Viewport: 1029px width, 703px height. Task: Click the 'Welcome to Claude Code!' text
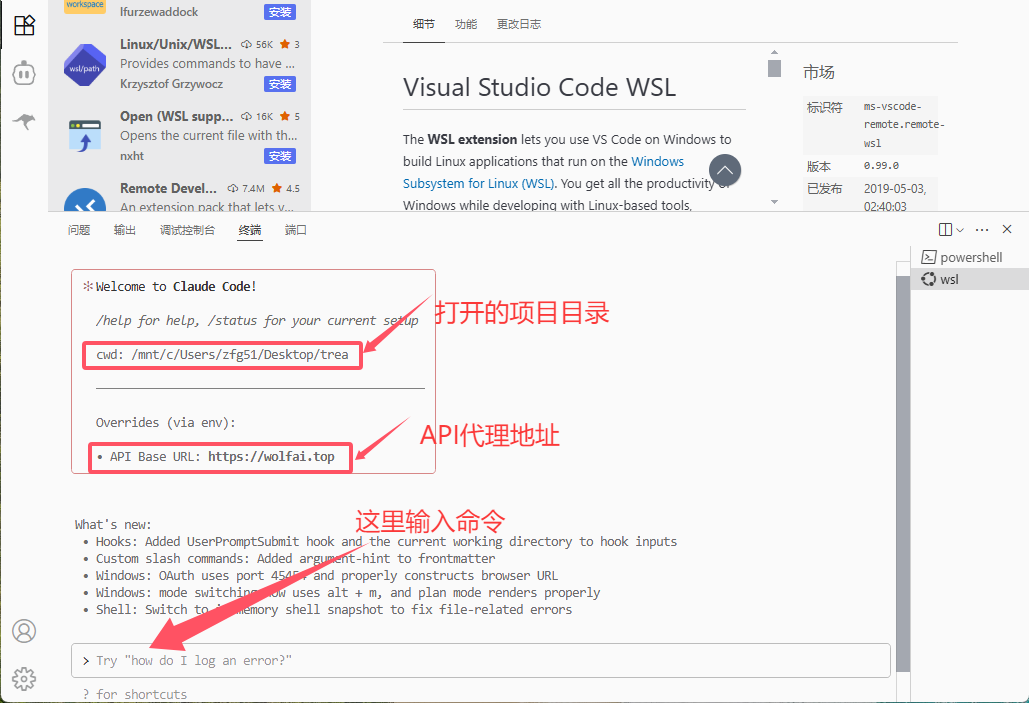tap(176, 287)
